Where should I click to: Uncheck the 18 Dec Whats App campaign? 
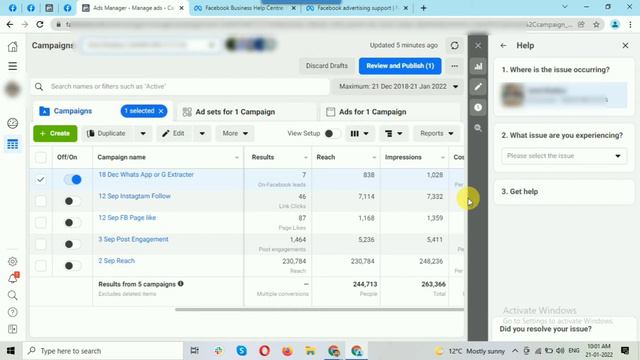pos(41,180)
